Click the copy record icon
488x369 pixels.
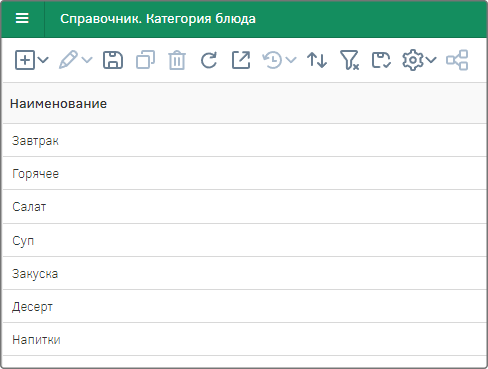coord(145,60)
